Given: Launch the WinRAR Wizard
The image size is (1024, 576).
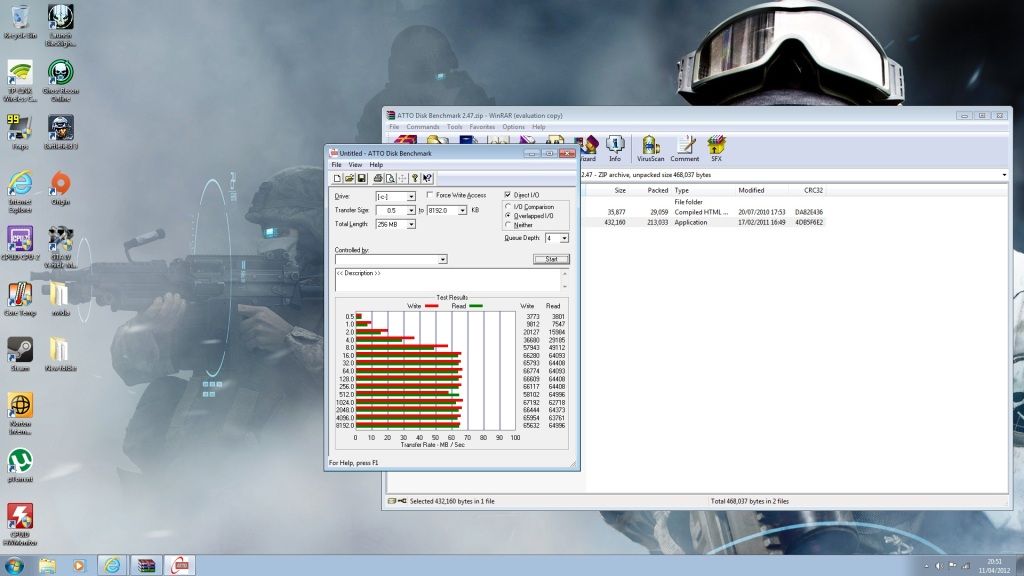Looking at the screenshot, I should pos(590,146).
